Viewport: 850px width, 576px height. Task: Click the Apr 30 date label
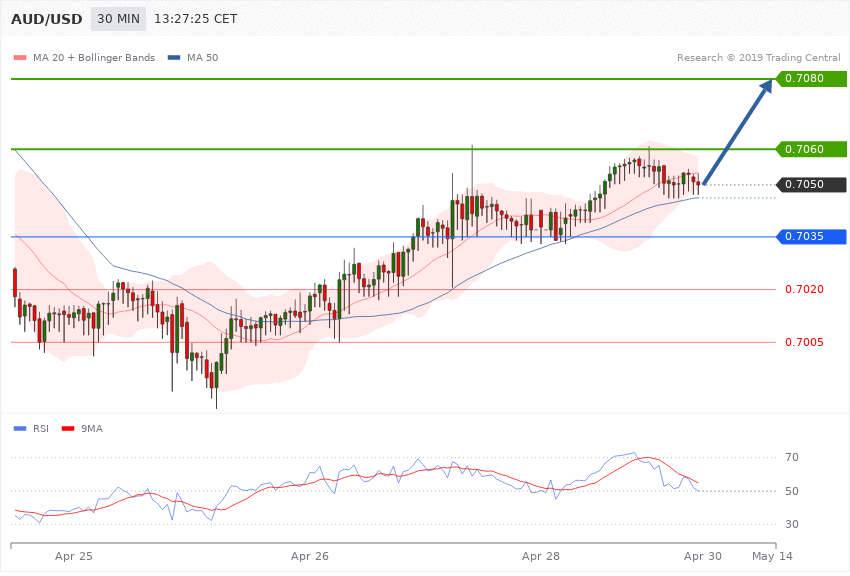(x=703, y=556)
